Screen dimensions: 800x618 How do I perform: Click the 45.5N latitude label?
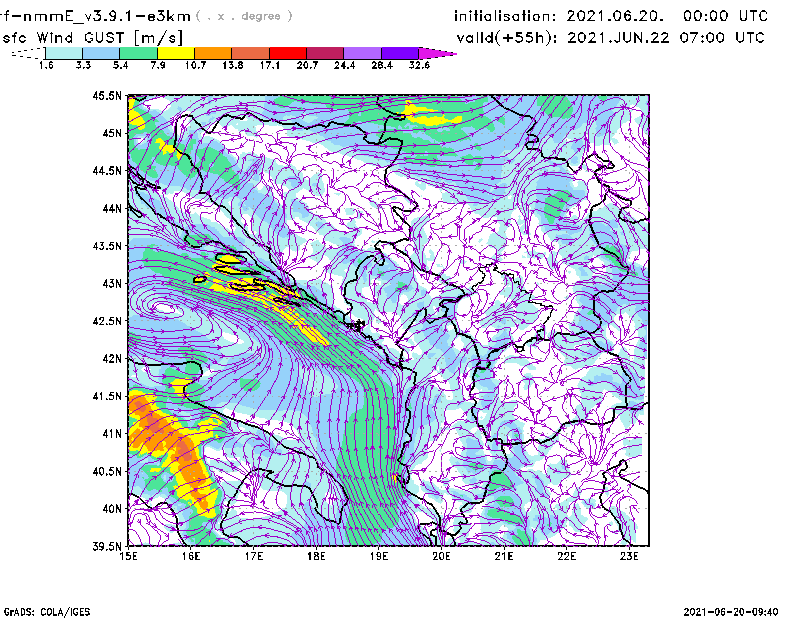point(107,95)
